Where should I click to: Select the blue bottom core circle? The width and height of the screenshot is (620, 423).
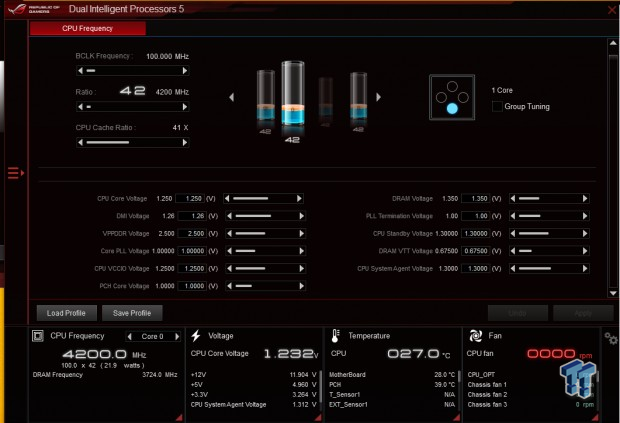[452, 108]
